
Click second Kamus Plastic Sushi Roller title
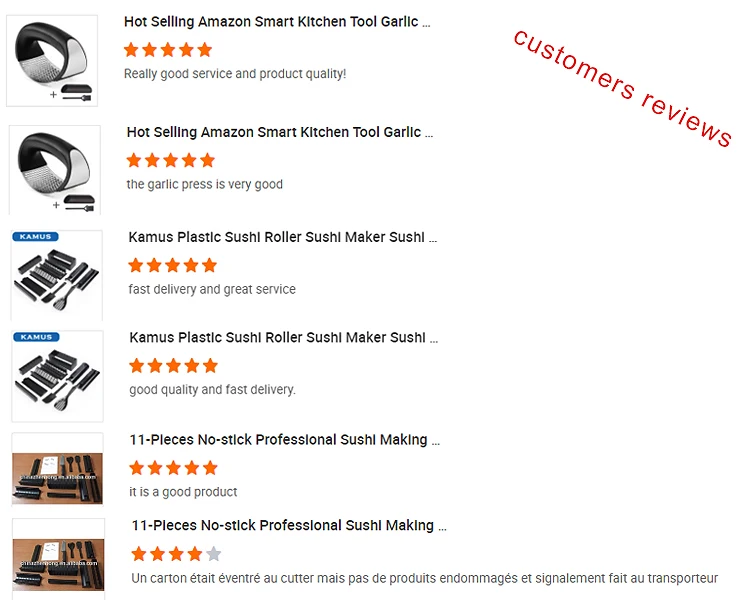283,338
